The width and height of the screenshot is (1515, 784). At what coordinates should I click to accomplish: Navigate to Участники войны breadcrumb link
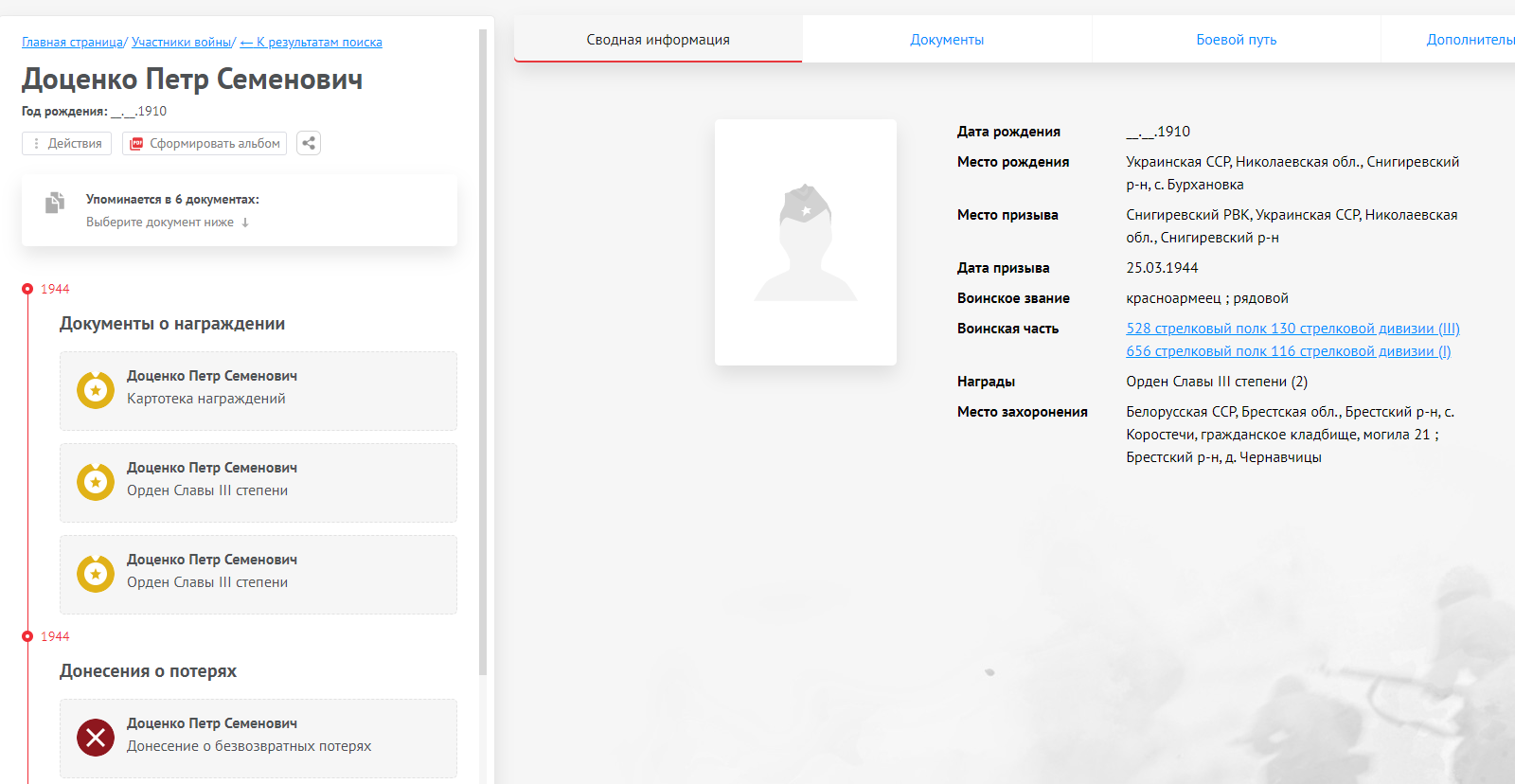point(182,43)
